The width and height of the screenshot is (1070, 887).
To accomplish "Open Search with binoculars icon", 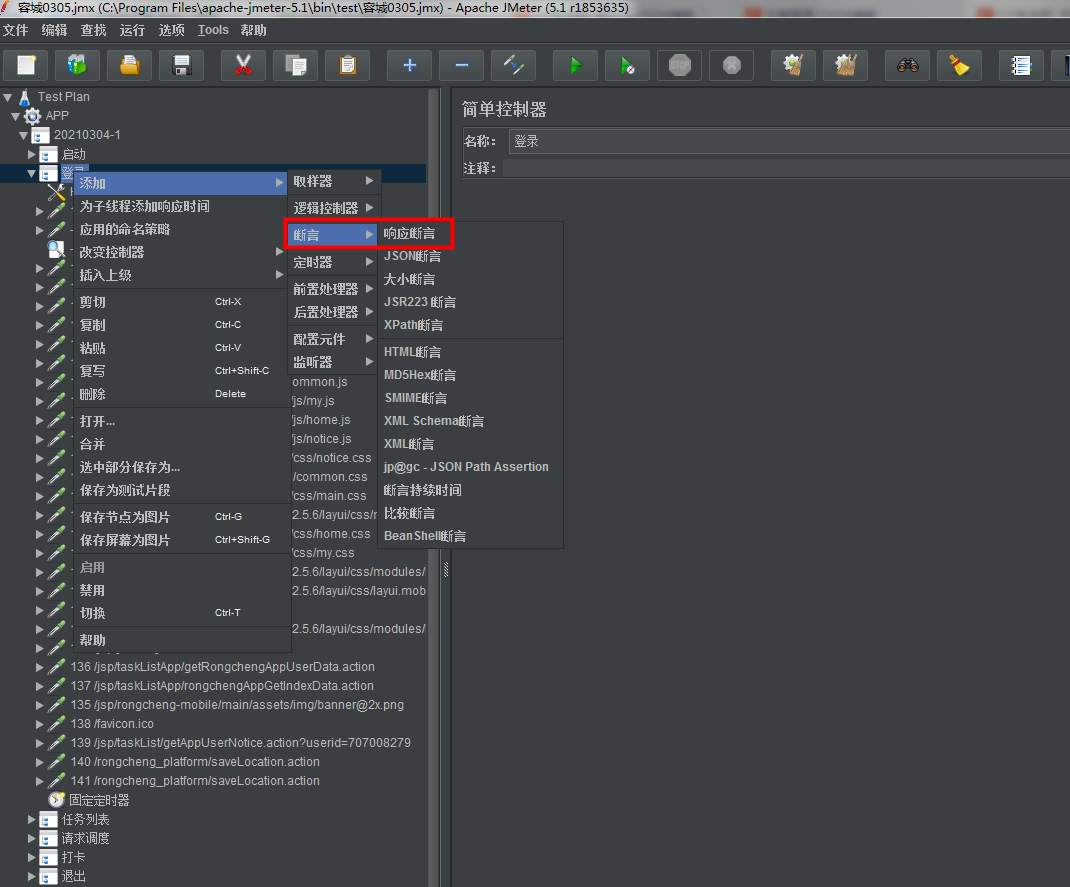I will pos(907,66).
